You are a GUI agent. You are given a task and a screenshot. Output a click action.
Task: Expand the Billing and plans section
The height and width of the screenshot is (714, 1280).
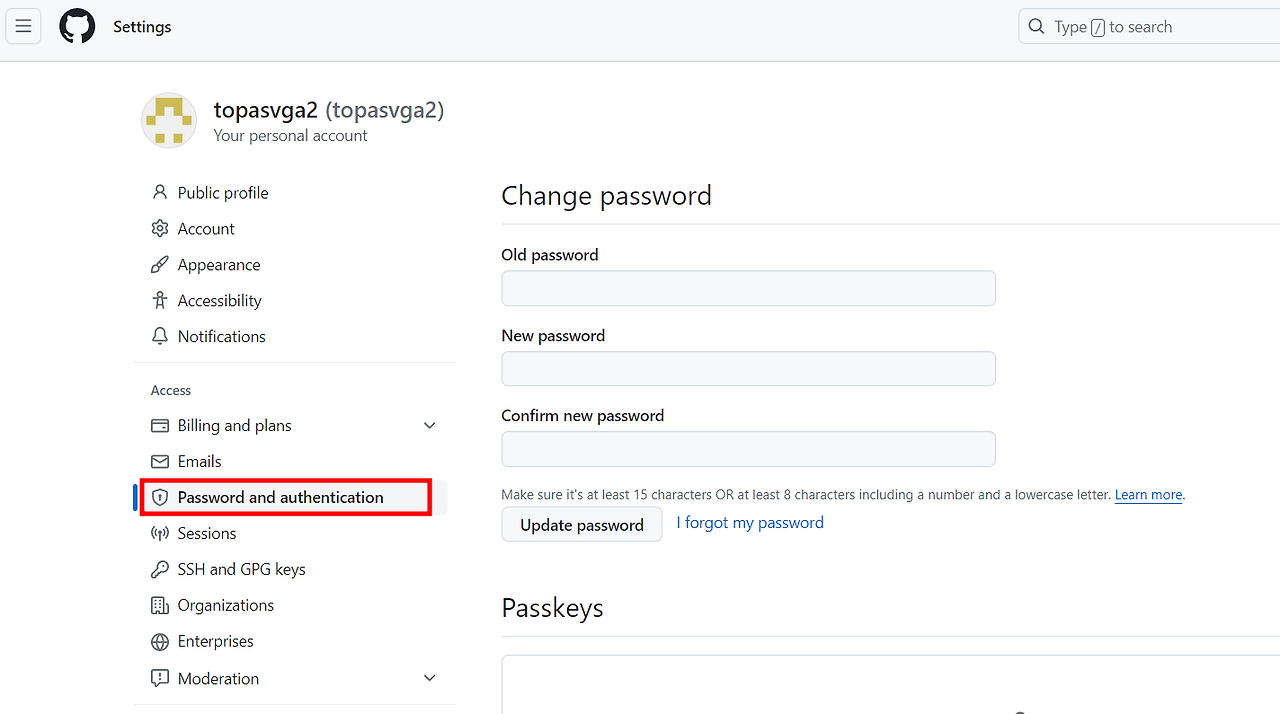pyautogui.click(x=430, y=425)
